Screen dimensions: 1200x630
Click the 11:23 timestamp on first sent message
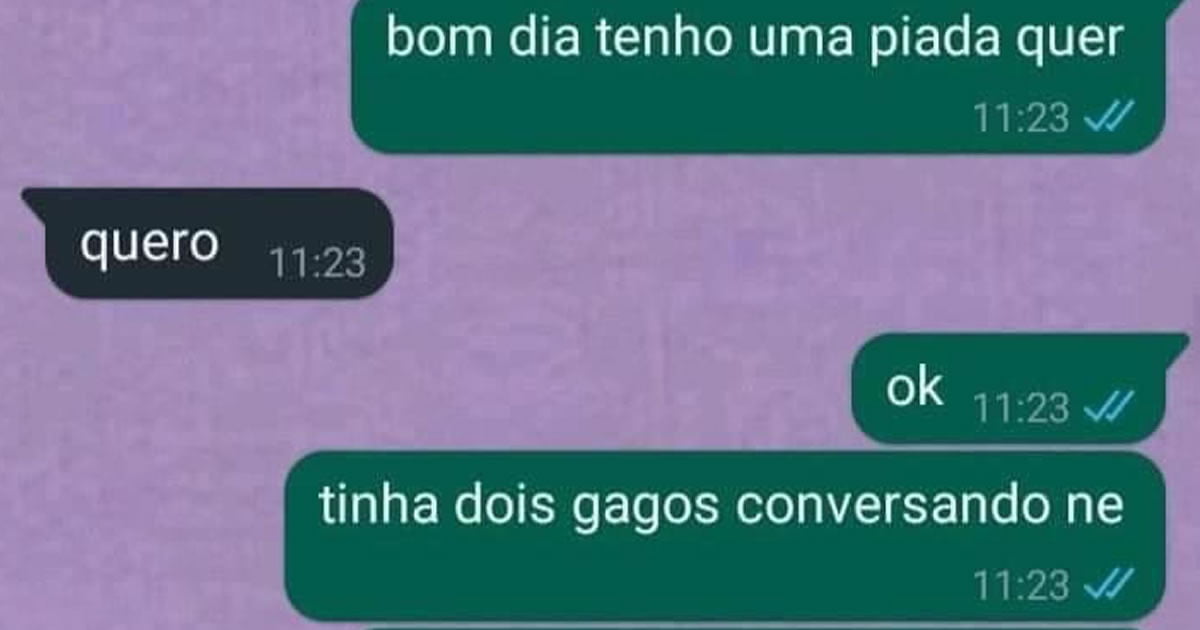(1022, 119)
